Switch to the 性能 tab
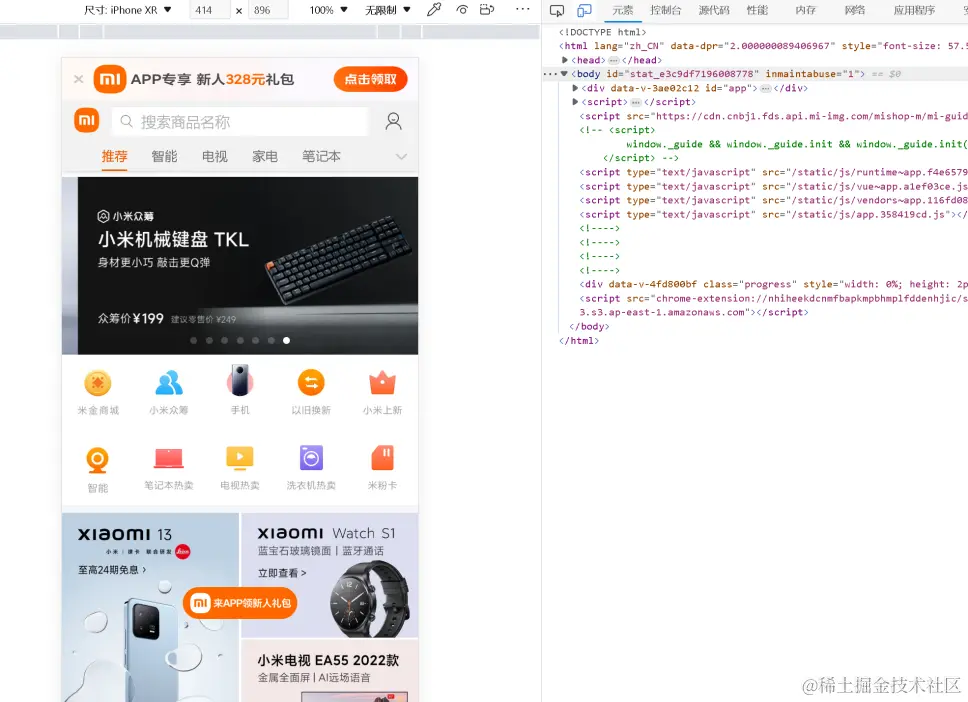The width and height of the screenshot is (968, 702). (757, 10)
